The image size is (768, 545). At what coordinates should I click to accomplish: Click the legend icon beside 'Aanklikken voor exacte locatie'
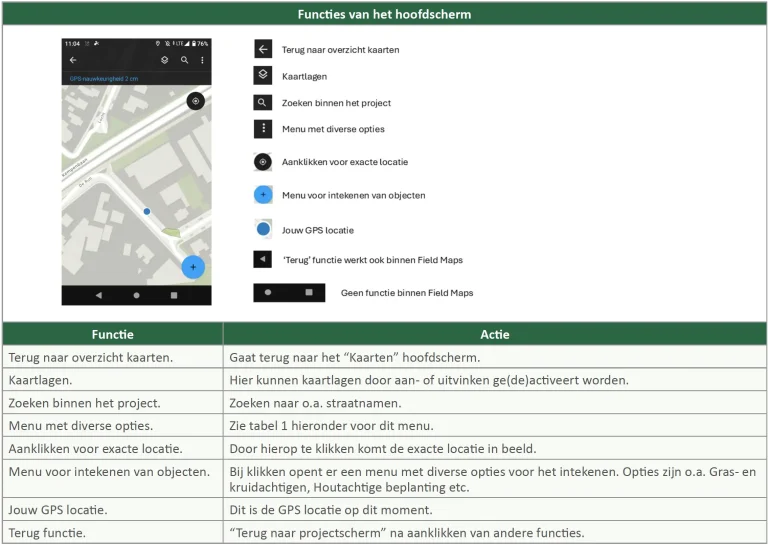[x=262, y=162]
